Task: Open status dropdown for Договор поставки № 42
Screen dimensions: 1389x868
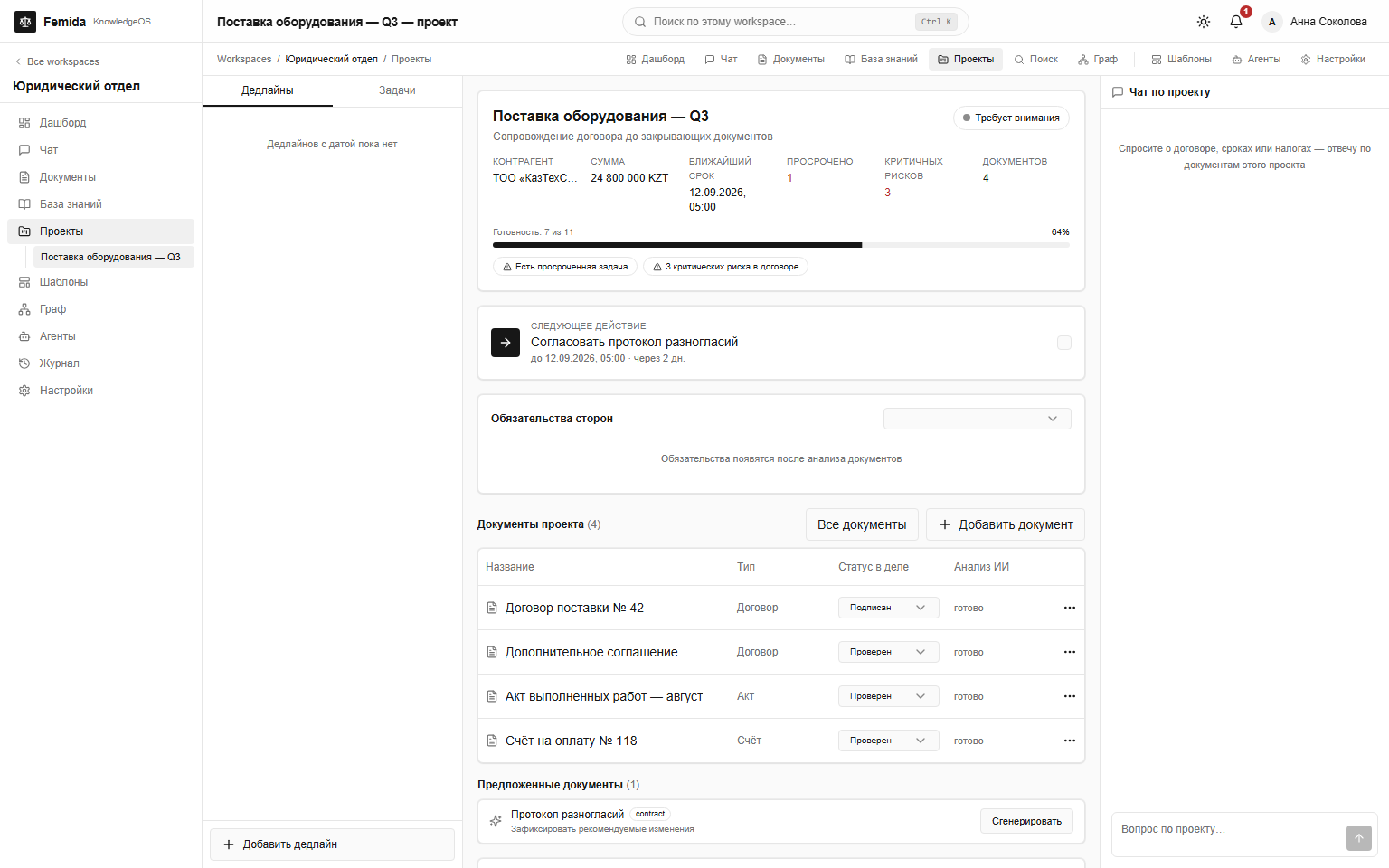Action: pyautogui.click(x=888, y=608)
